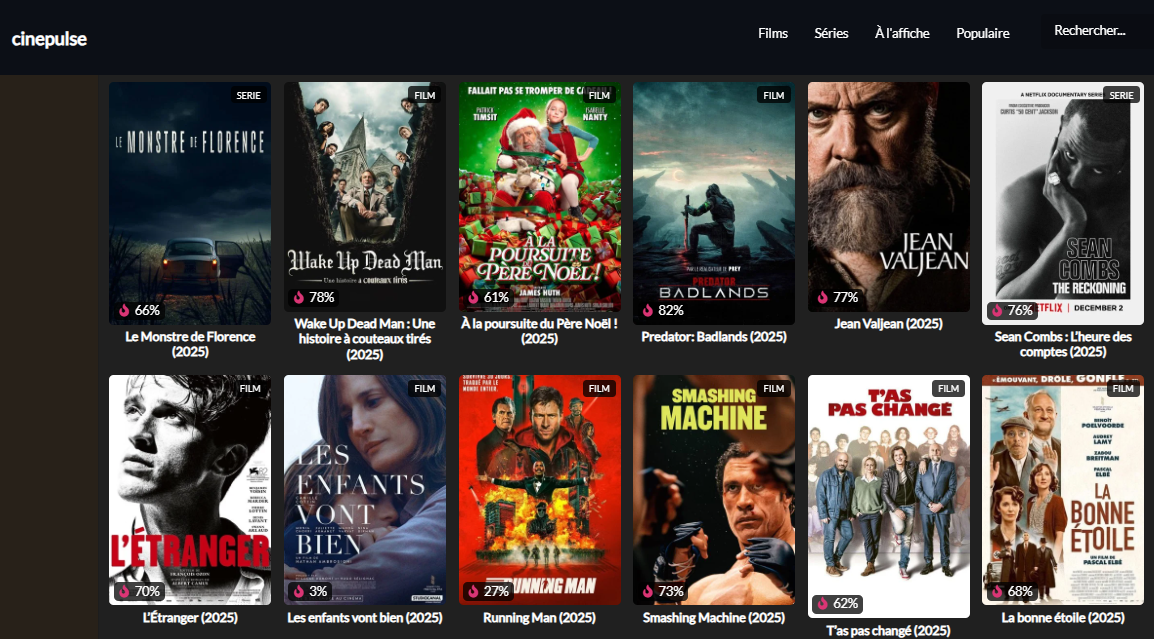Click the flame icon on Running Man poster

pyautogui.click(x=473, y=591)
